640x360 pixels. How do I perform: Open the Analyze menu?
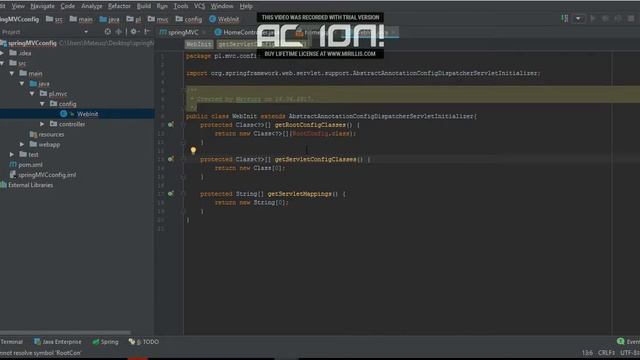(91, 6)
